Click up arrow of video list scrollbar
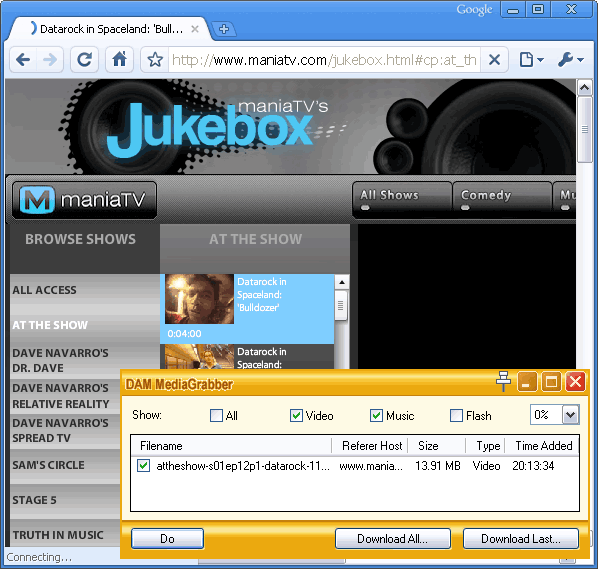Viewport: 598px width, 569px height. click(342, 283)
